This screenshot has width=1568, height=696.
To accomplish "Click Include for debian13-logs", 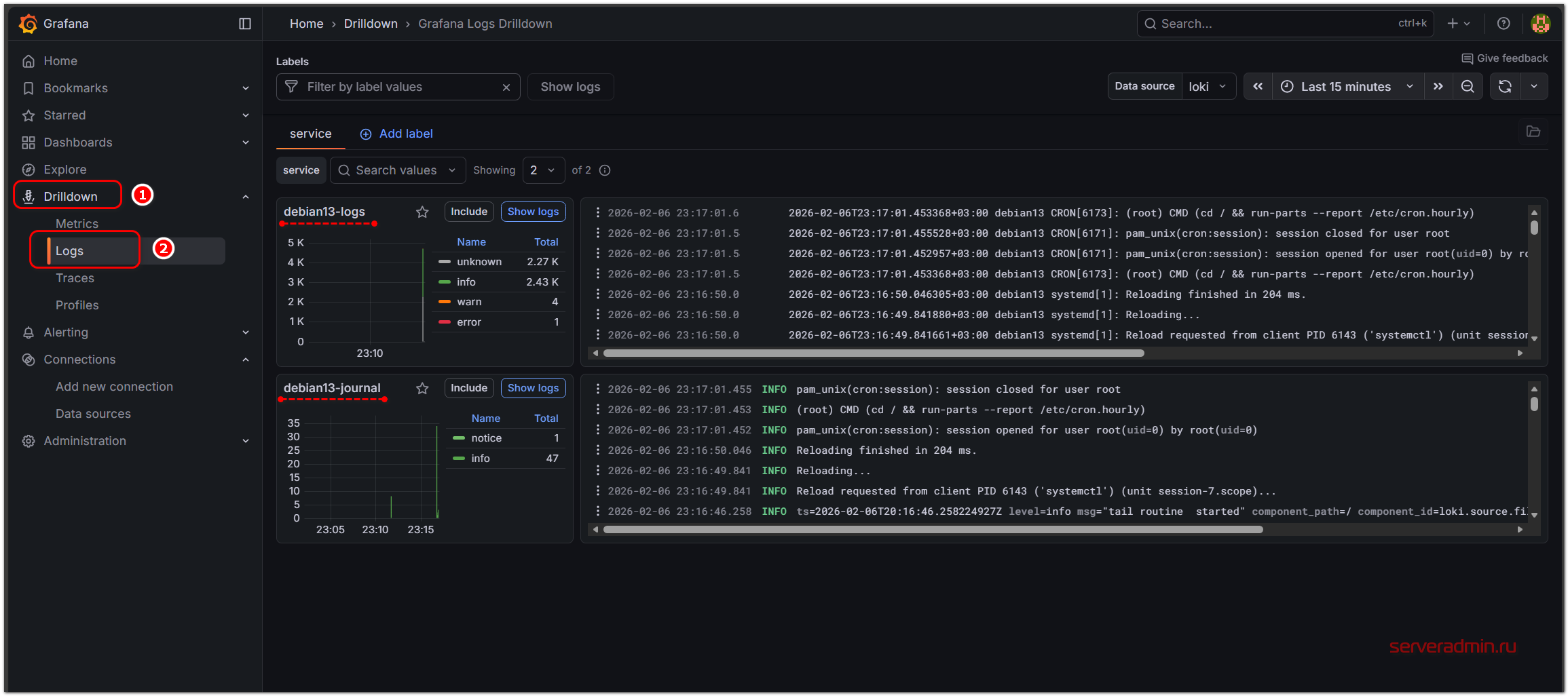I will click(468, 212).
